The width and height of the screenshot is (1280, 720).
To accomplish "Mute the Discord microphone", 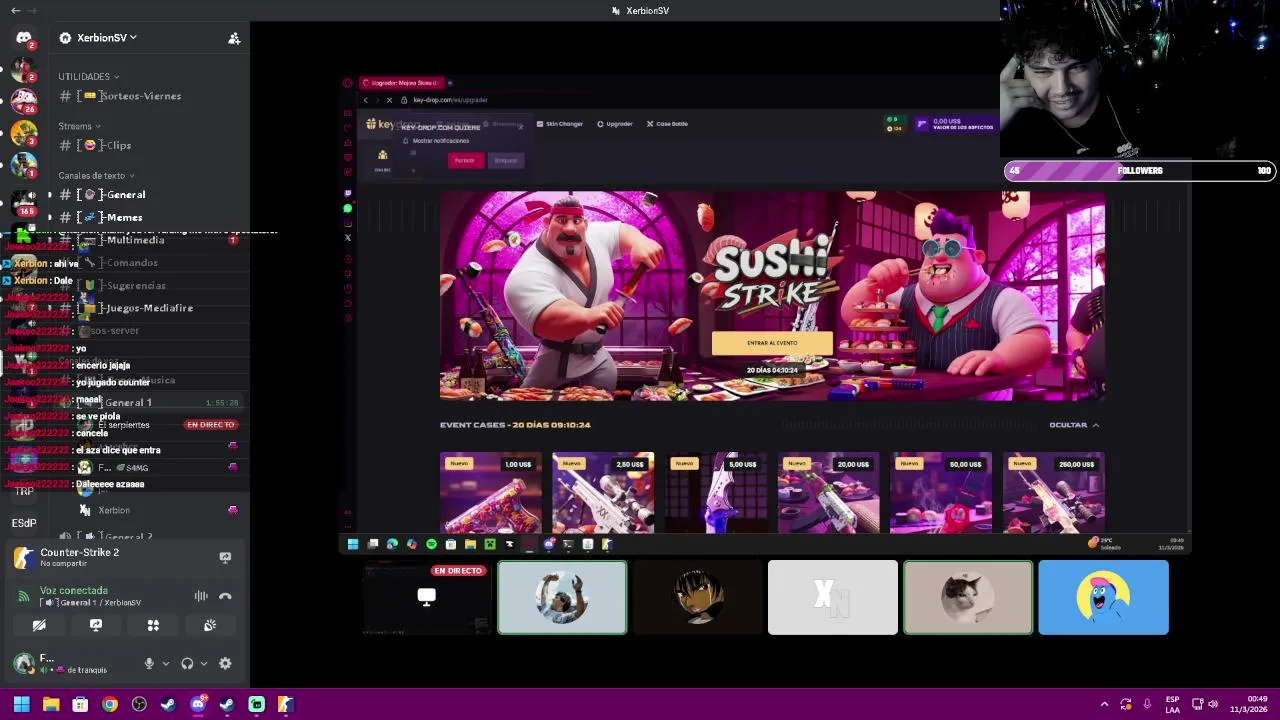I will 149,663.
